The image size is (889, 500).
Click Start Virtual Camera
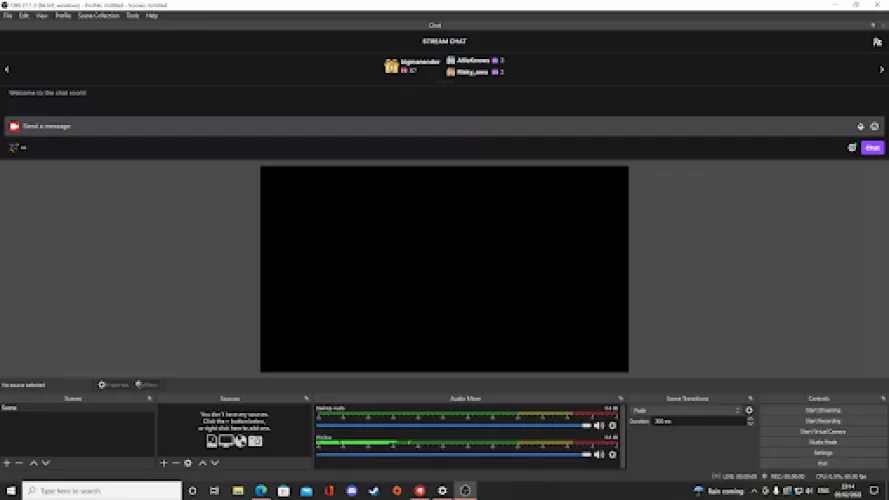(823, 431)
